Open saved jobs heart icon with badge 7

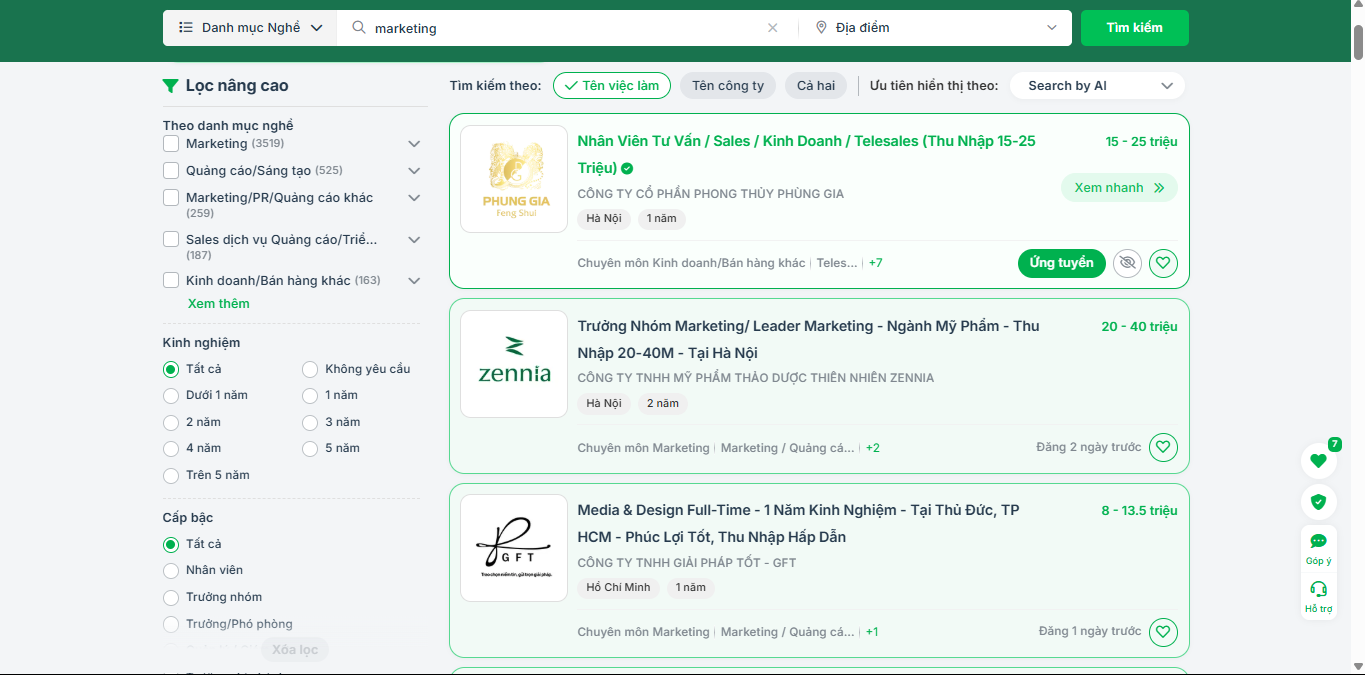1318,461
